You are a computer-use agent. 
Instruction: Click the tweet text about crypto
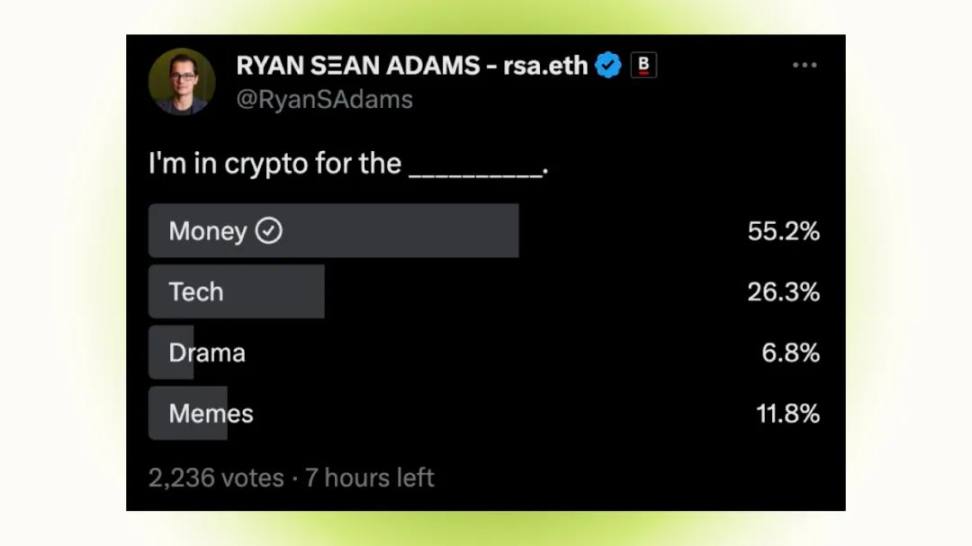coord(348,164)
